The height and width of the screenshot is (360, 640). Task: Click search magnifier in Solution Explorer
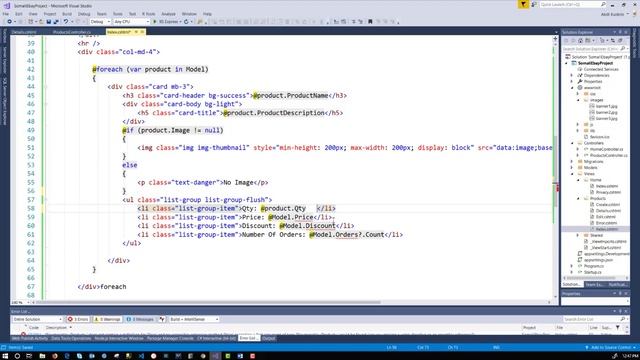[623, 49]
